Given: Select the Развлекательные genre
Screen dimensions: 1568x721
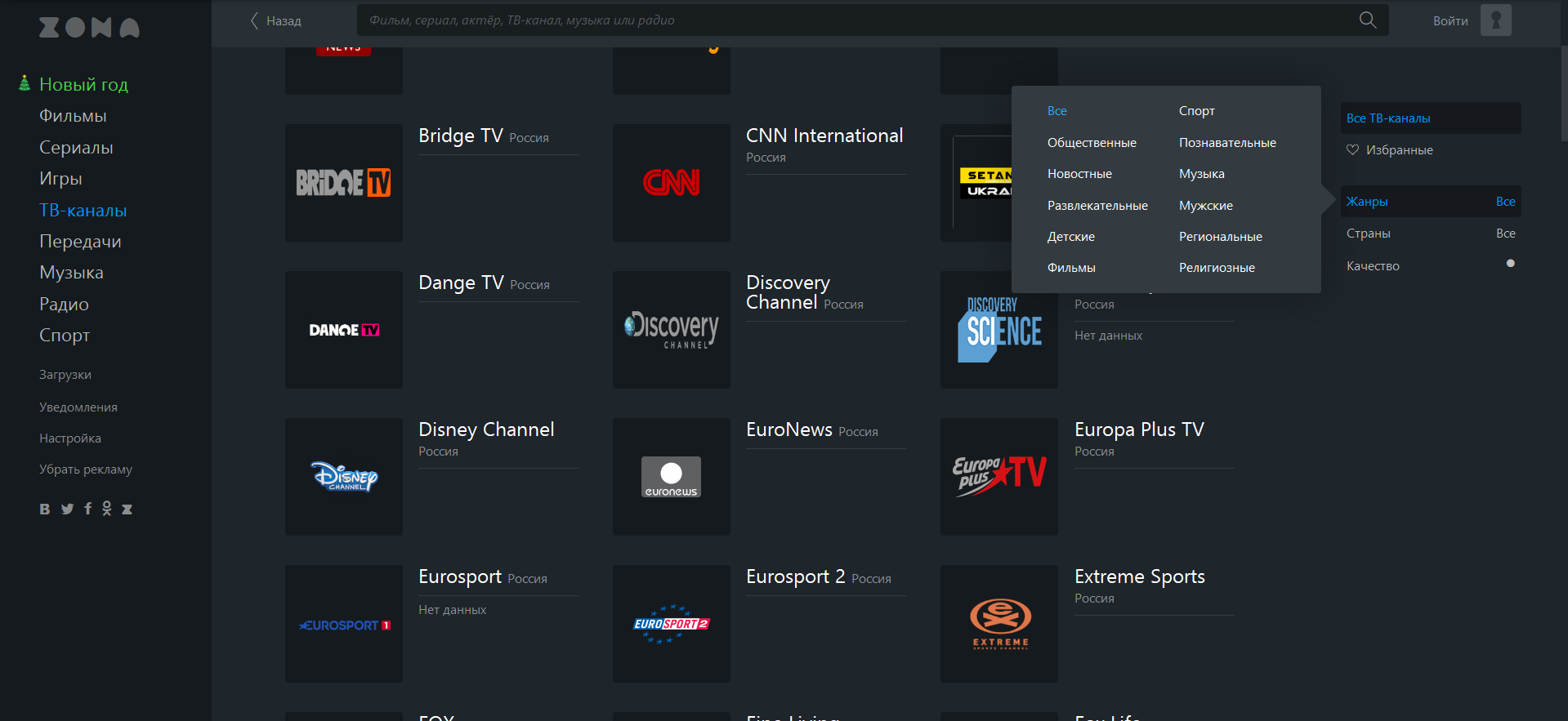Looking at the screenshot, I should tap(1097, 206).
